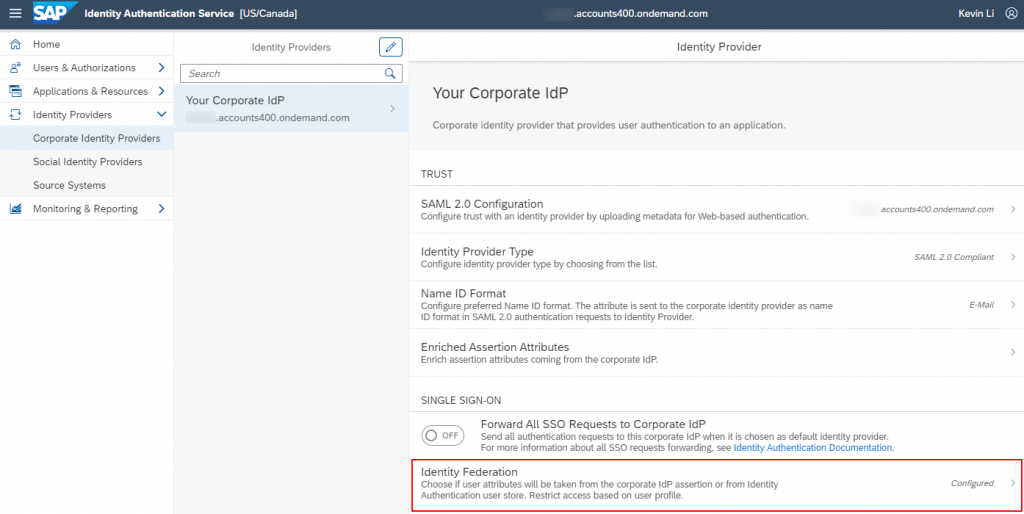This screenshot has height=514, width=1024.
Task: Click the magnifier search icon
Action: 390,73
